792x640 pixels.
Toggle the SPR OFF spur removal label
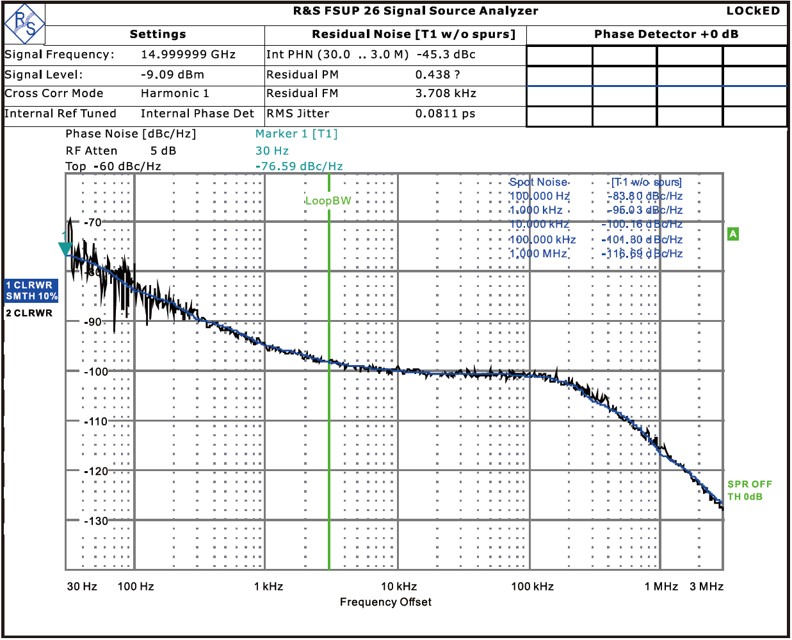coord(749,484)
